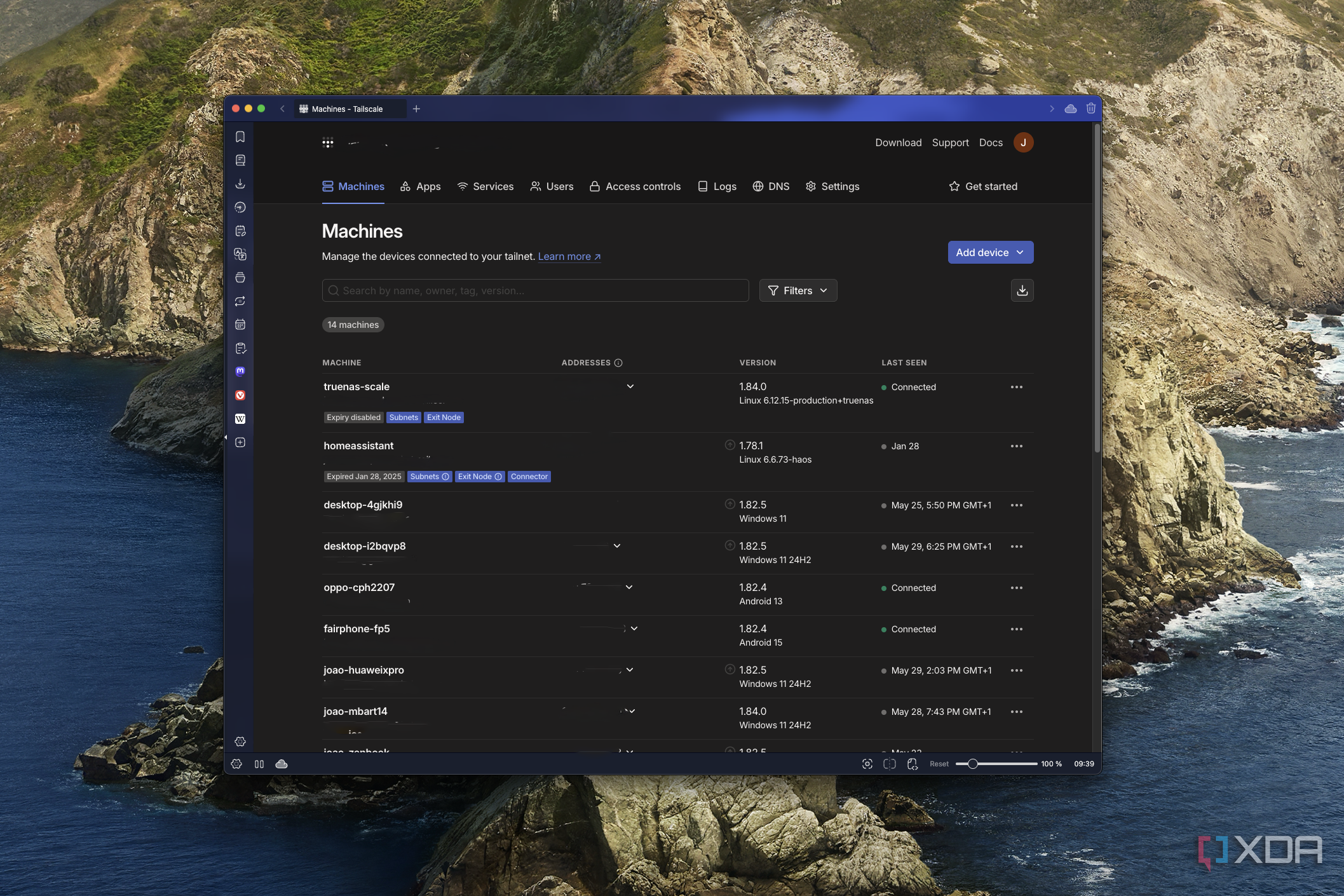Click the Addresses info icon
Viewport: 1344px width, 896px height.
pyautogui.click(x=618, y=363)
